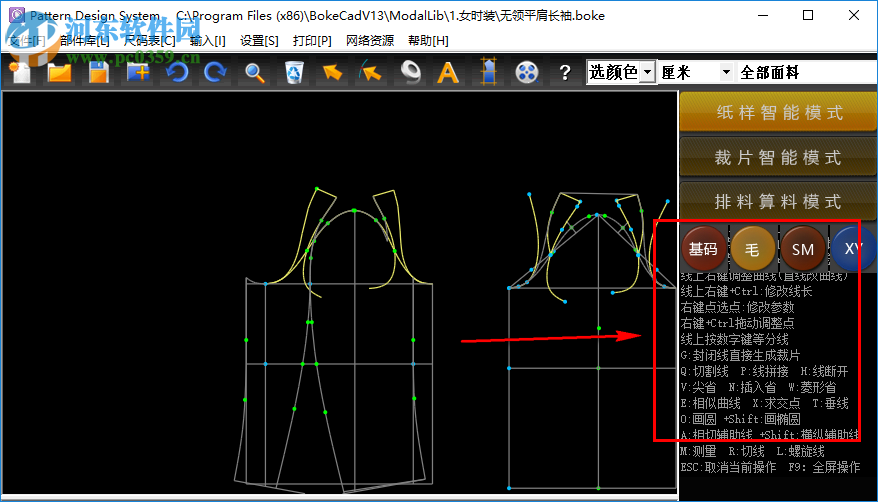Viewport: 878px width, 502px height.
Task: Click the blue add-with-plus toolbar icon
Action: 138,73
